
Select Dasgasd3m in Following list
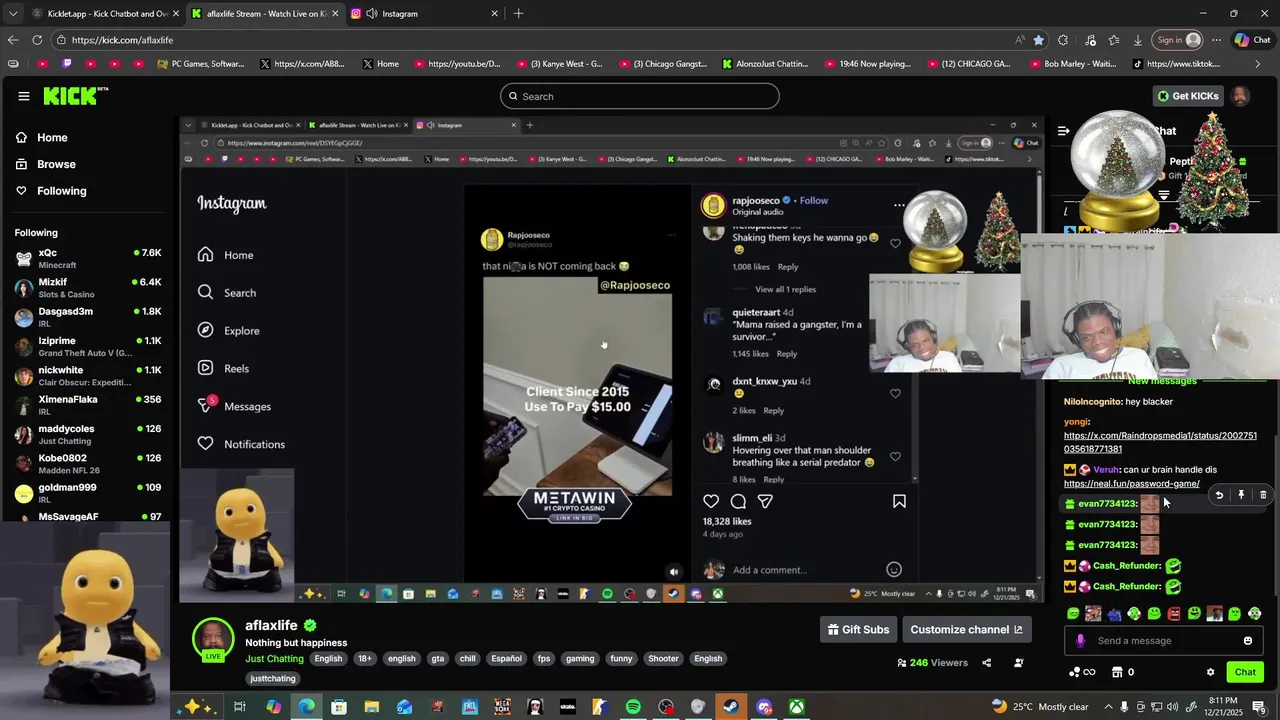[x=88, y=317]
